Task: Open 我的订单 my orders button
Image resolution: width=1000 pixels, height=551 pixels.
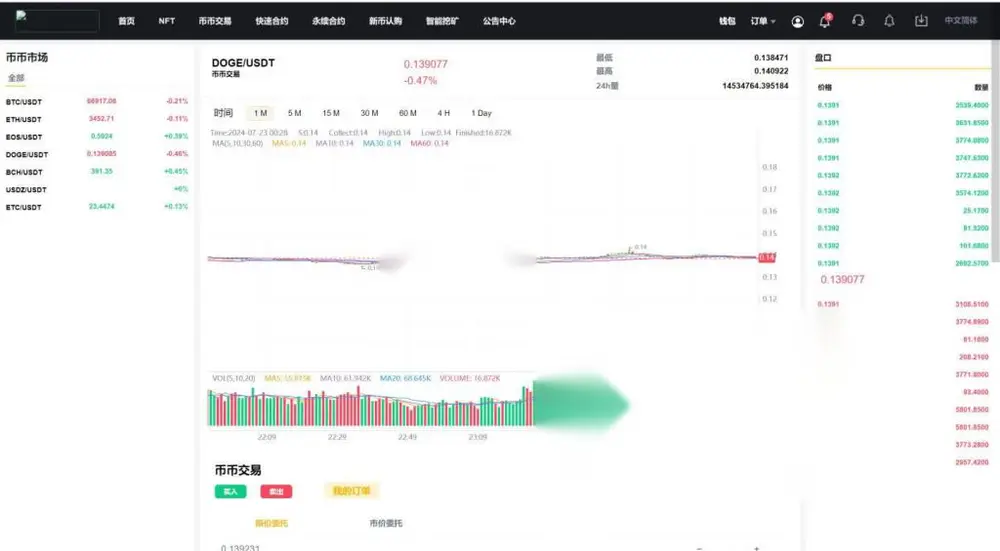Action: [x=351, y=490]
